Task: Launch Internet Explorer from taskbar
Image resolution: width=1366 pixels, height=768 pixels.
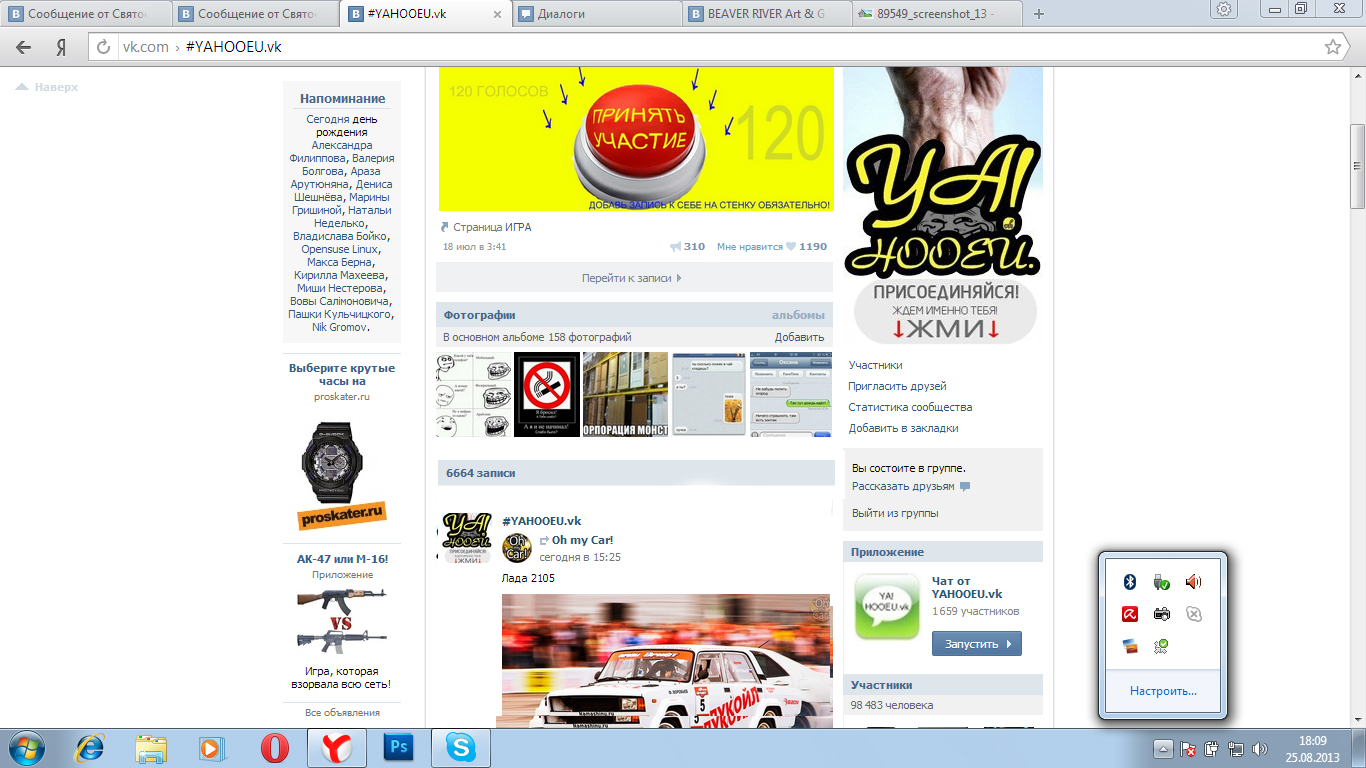Action: tap(91, 748)
